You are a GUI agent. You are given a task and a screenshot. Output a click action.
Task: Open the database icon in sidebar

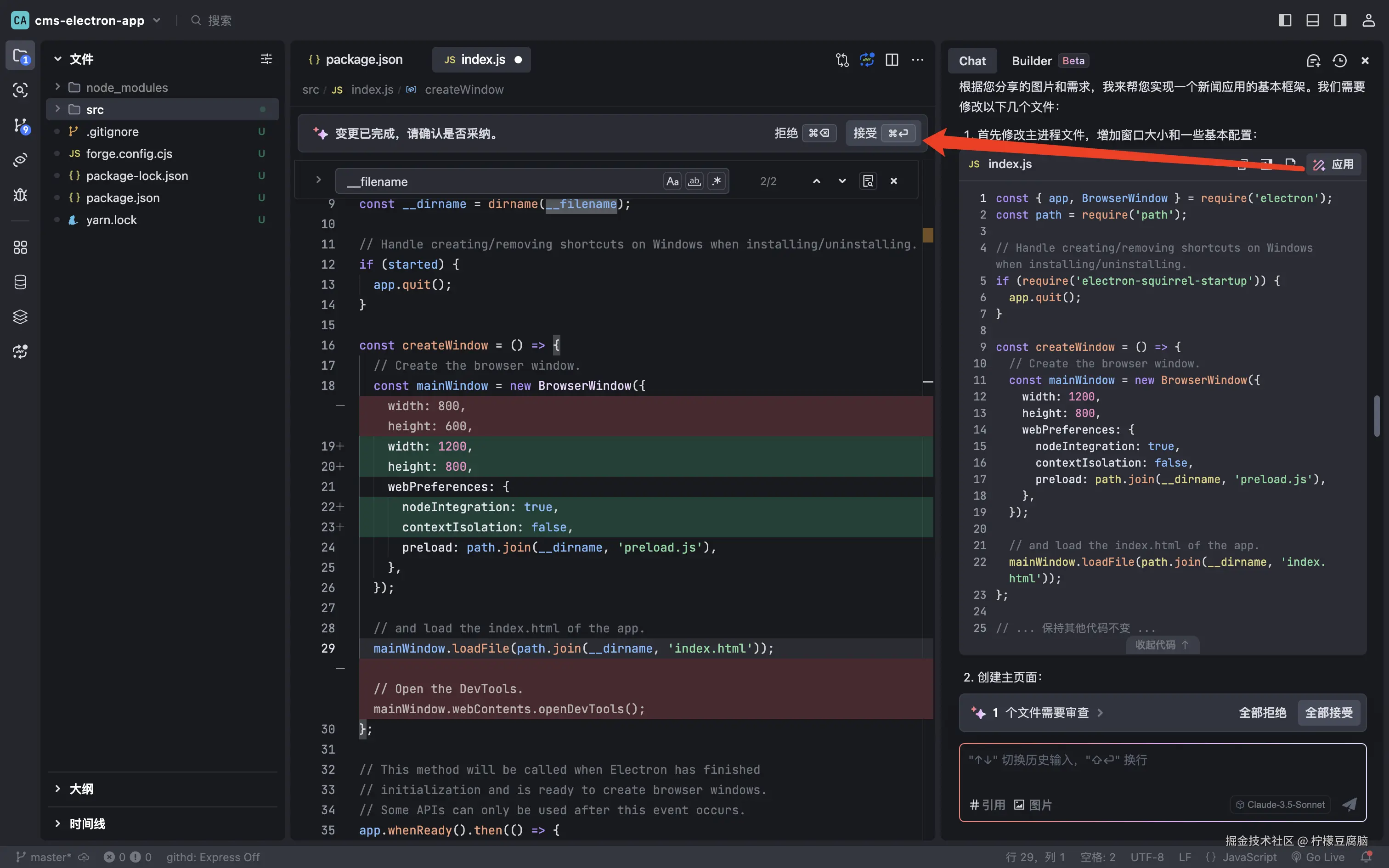(x=21, y=282)
